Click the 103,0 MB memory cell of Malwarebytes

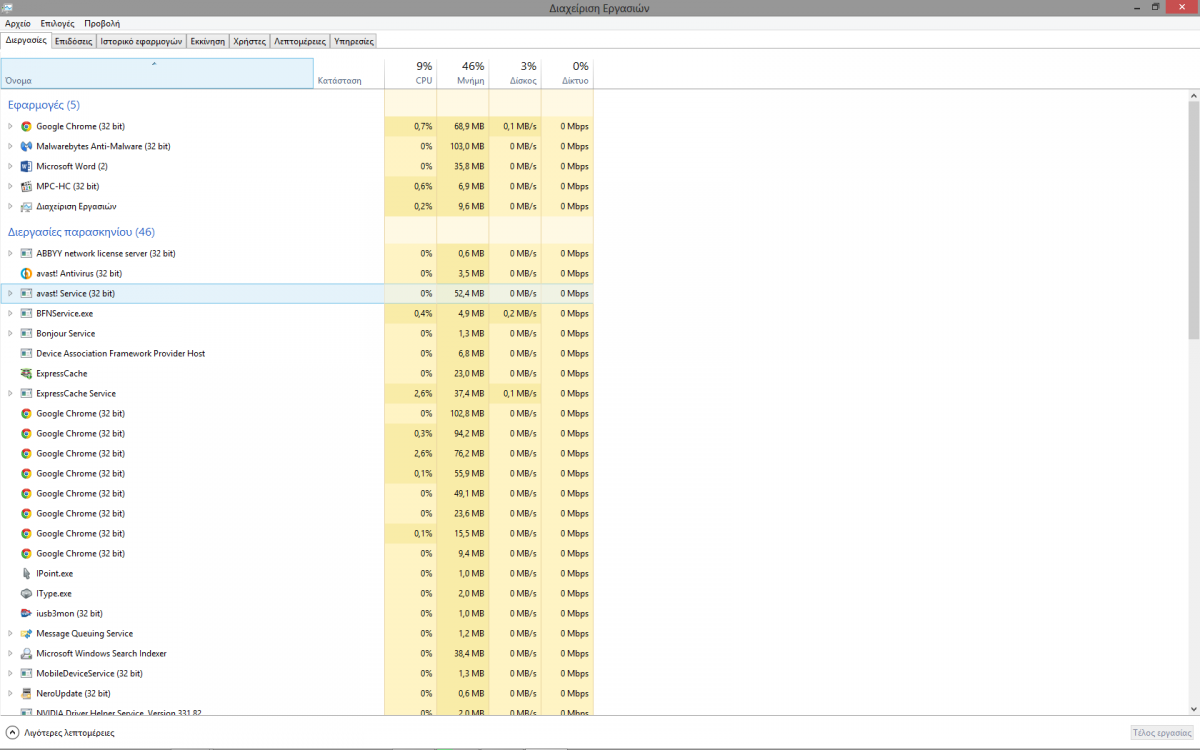pos(463,146)
